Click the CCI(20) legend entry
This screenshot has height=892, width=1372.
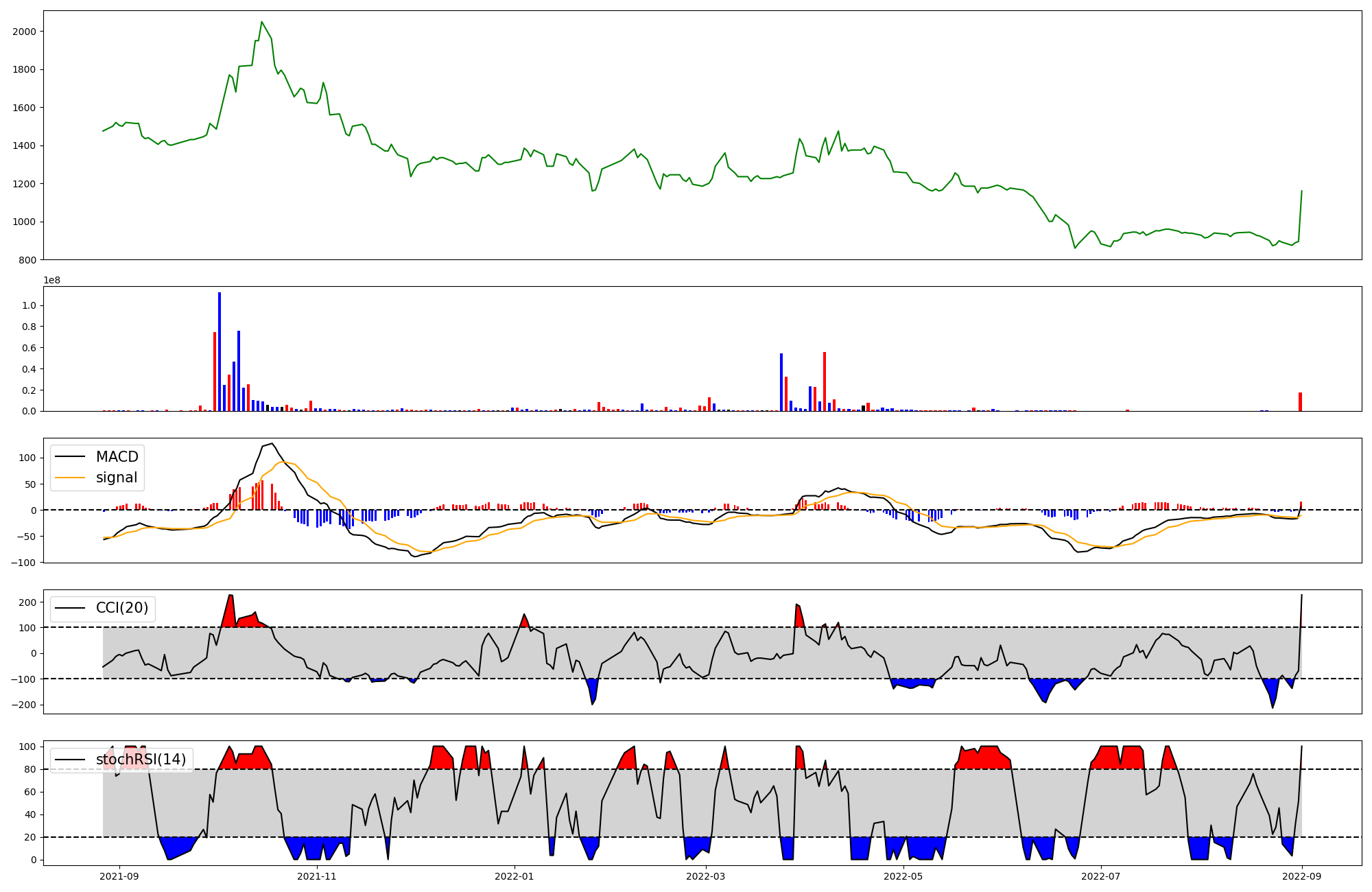[x=121, y=608]
